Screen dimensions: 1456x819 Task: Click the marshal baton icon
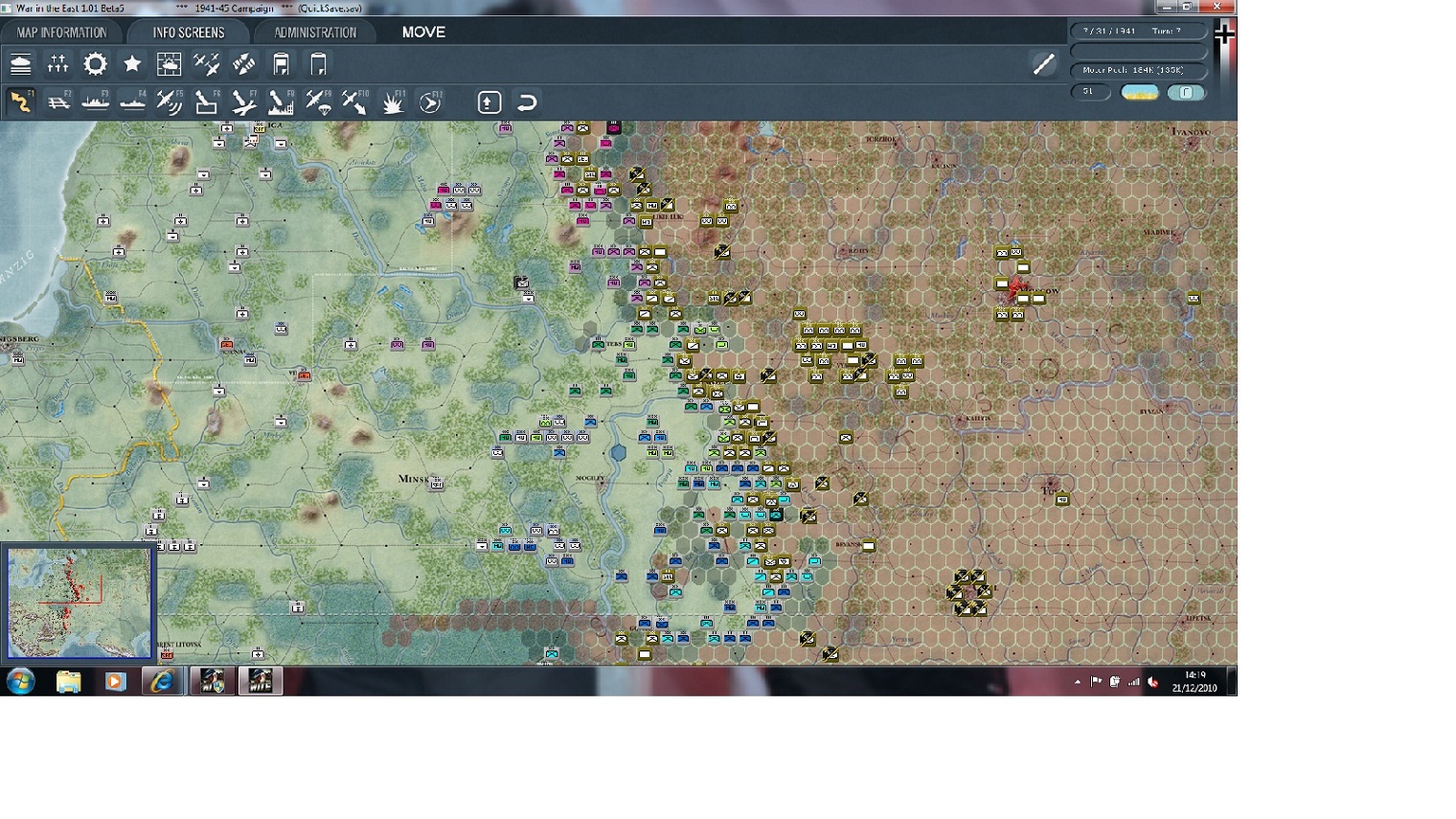1043,64
